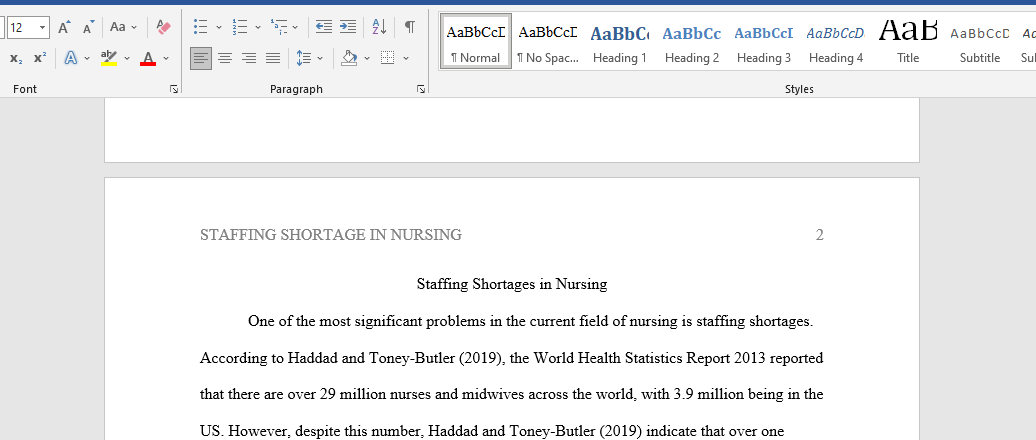Click the Increase Font Size icon
Screen dimensions: 1036x440
(64, 27)
